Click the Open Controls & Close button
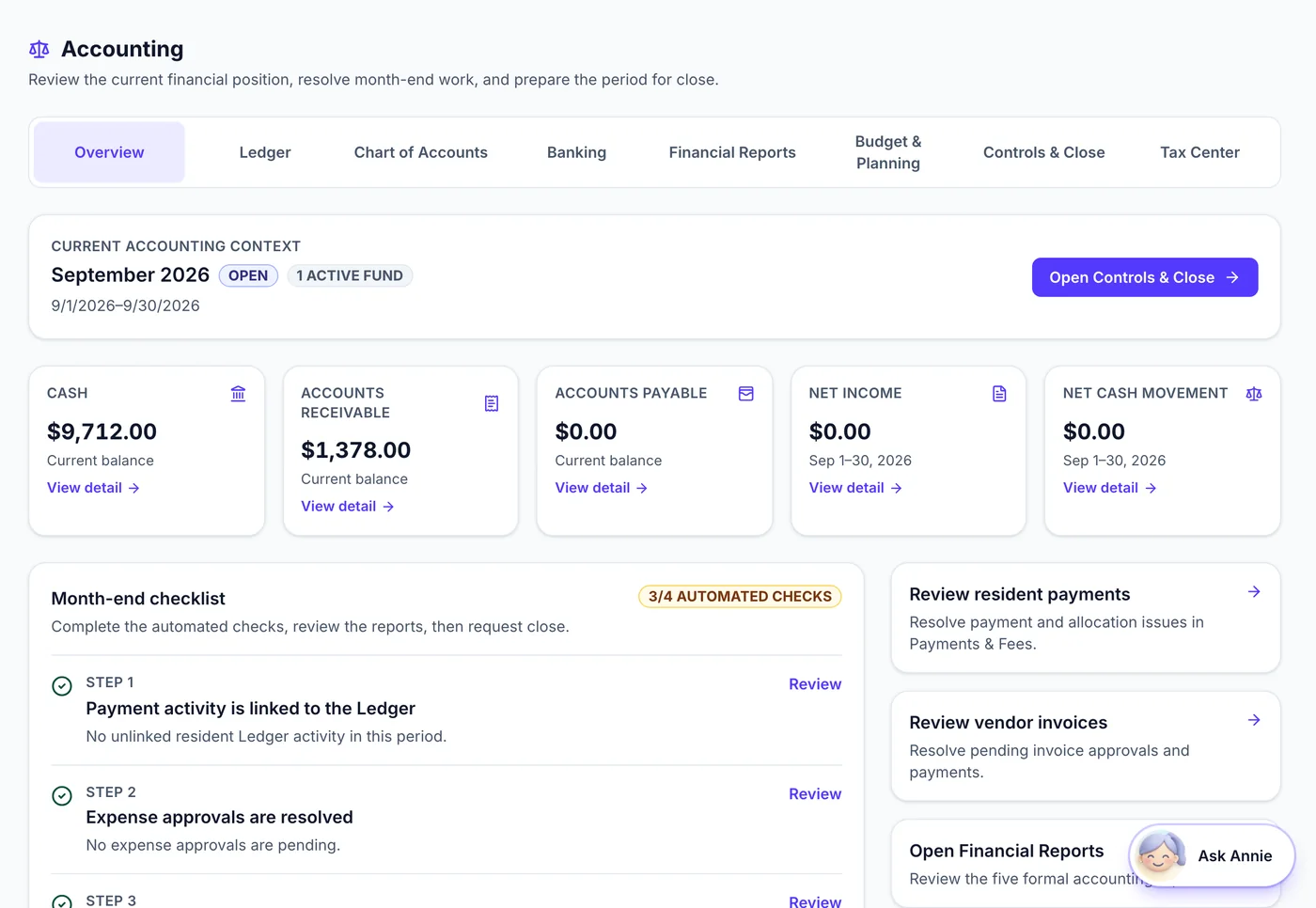The height and width of the screenshot is (908, 1316). click(x=1145, y=277)
